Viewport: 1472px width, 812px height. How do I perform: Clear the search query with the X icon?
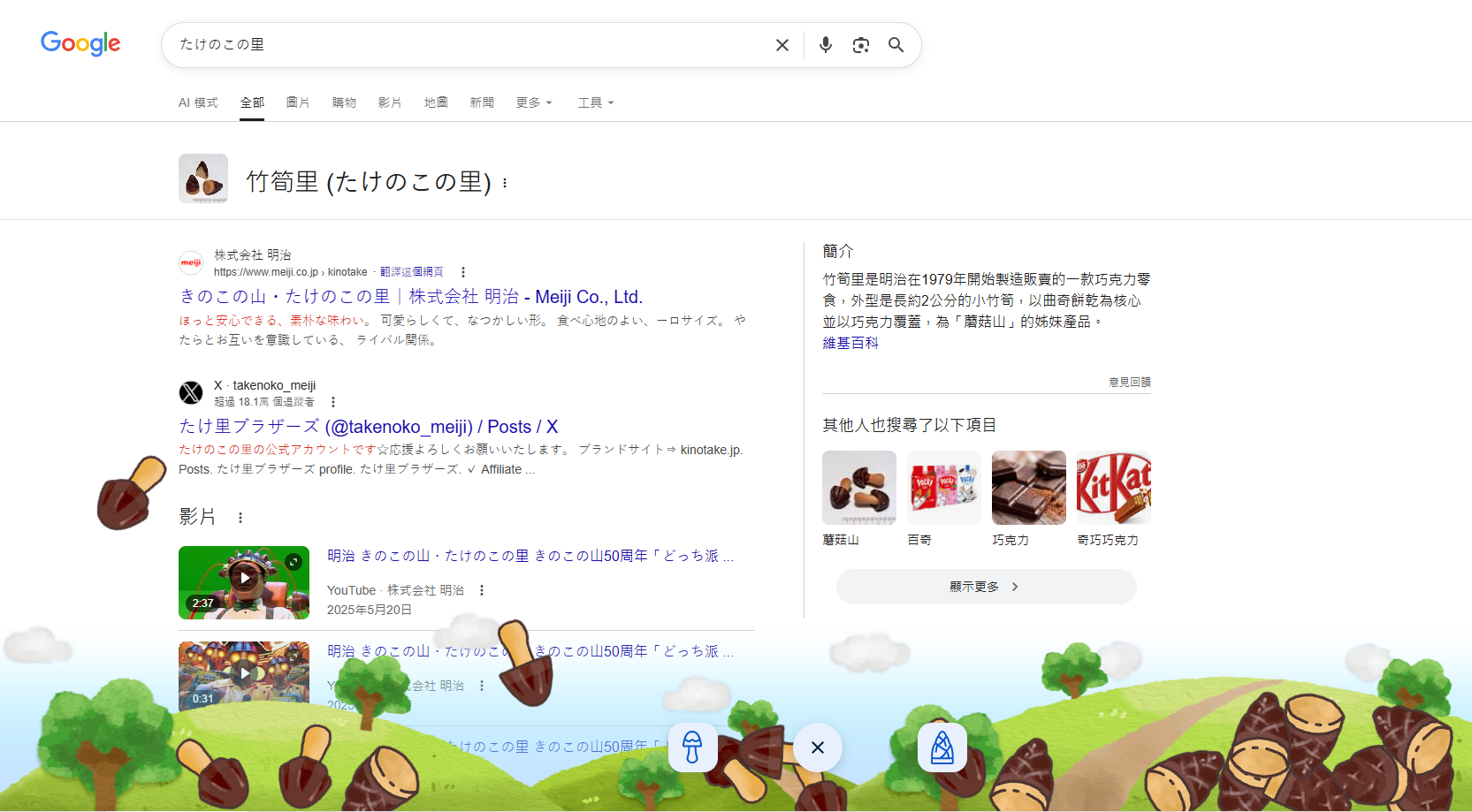coord(782,44)
